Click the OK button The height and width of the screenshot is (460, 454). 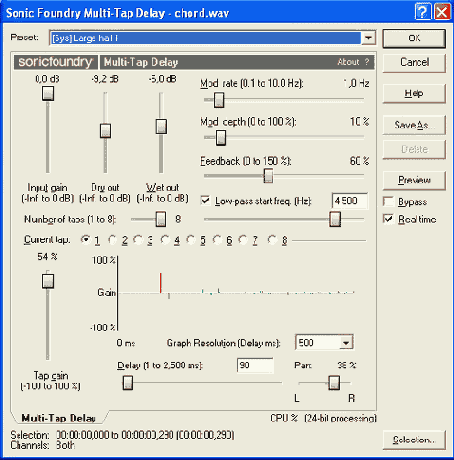[x=414, y=38]
